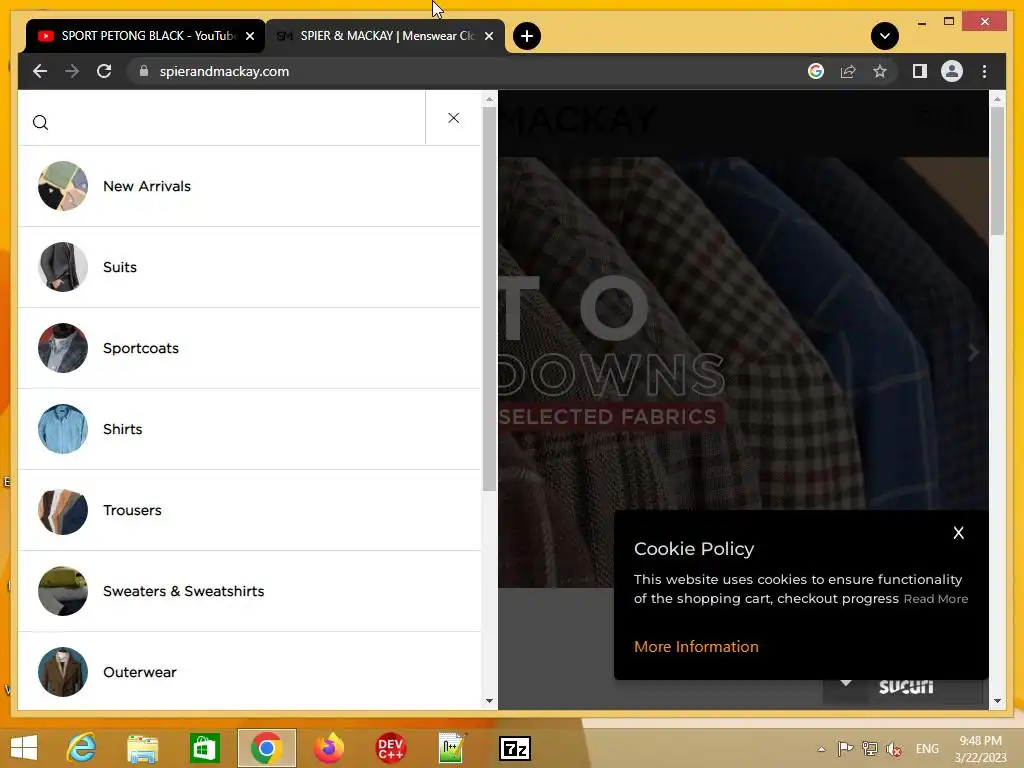Image resolution: width=1024 pixels, height=768 pixels.
Task: Launch Firefox from taskbar
Action: (328, 748)
